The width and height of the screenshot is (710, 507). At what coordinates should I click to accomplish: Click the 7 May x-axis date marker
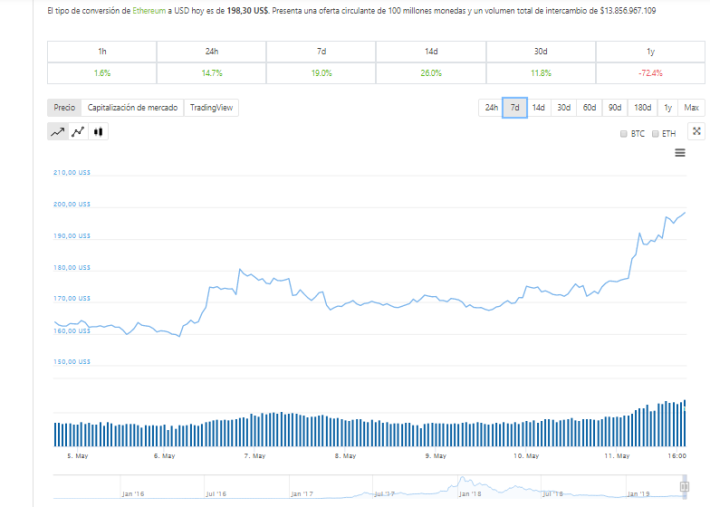[x=254, y=456]
